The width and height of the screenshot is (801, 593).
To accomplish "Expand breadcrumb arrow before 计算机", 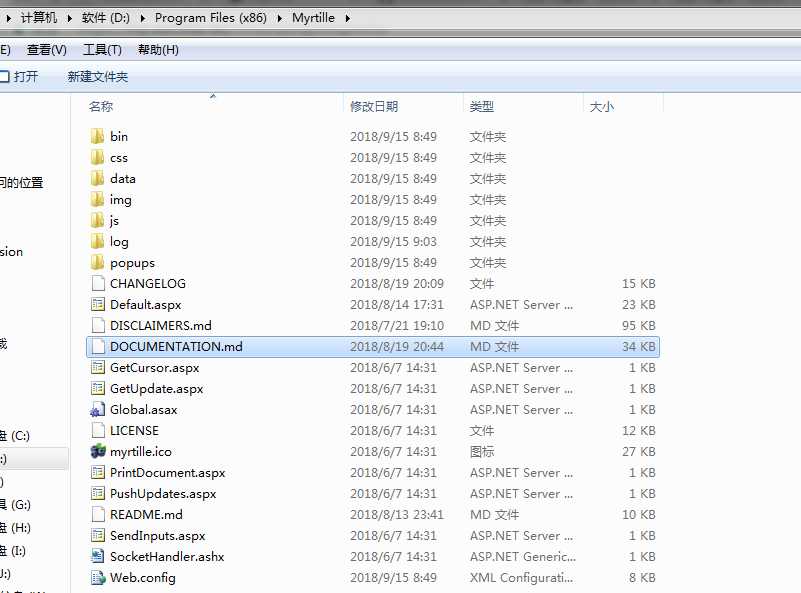I will [9, 18].
